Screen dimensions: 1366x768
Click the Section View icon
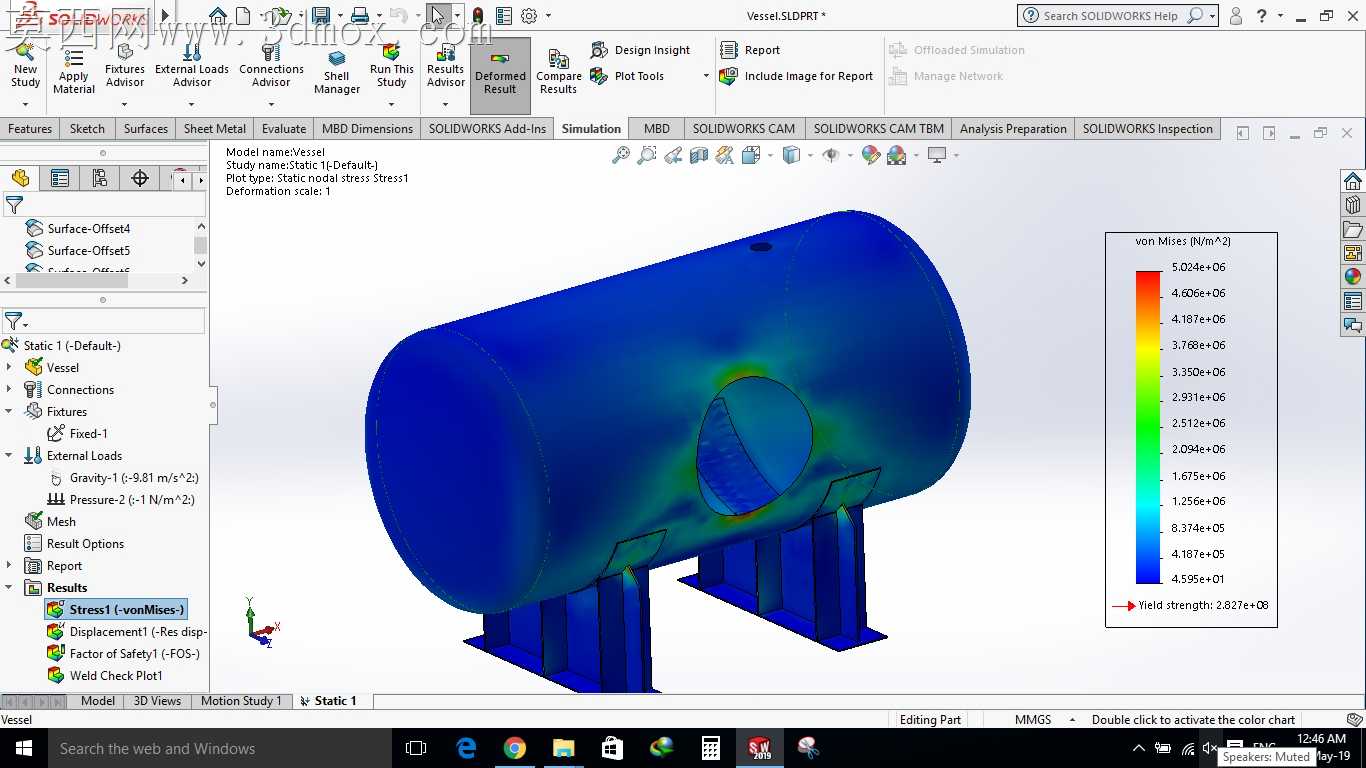pyautogui.click(x=699, y=155)
